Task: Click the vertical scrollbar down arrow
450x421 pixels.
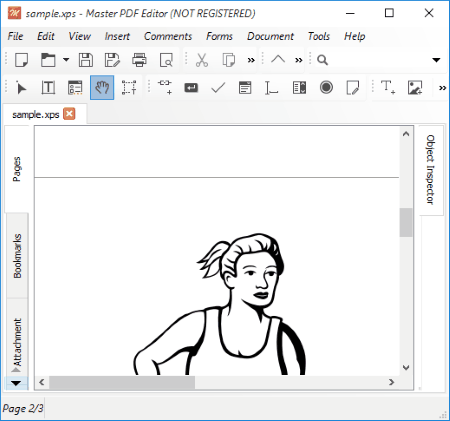Action: [406, 367]
